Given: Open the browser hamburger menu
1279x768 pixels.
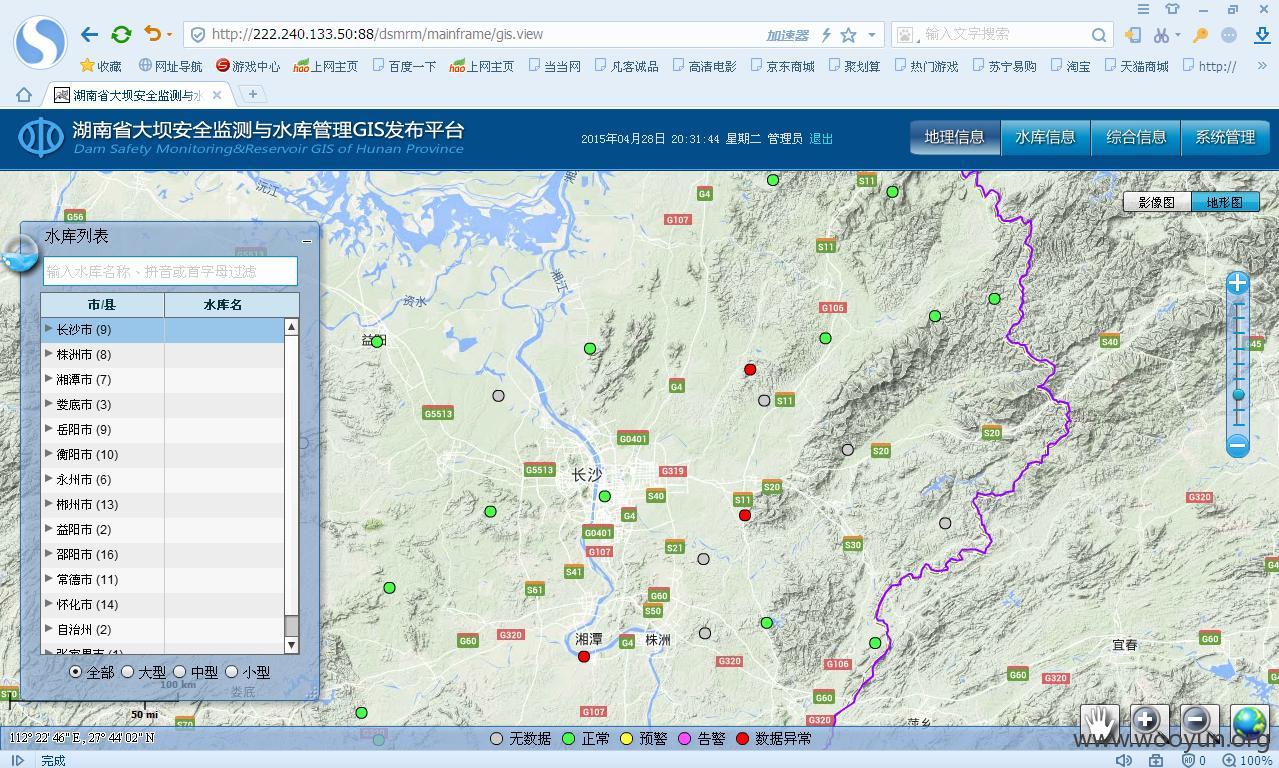Looking at the screenshot, I should click(1143, 8).
